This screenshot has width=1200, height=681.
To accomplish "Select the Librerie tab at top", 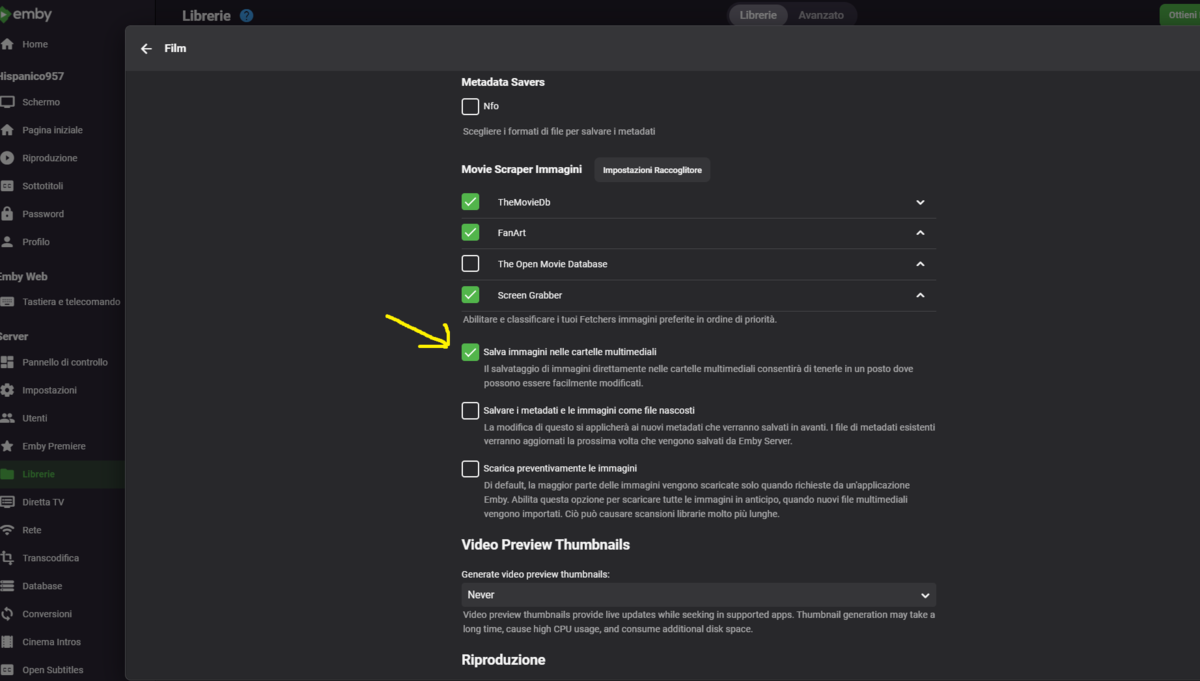I will [758, 16].
